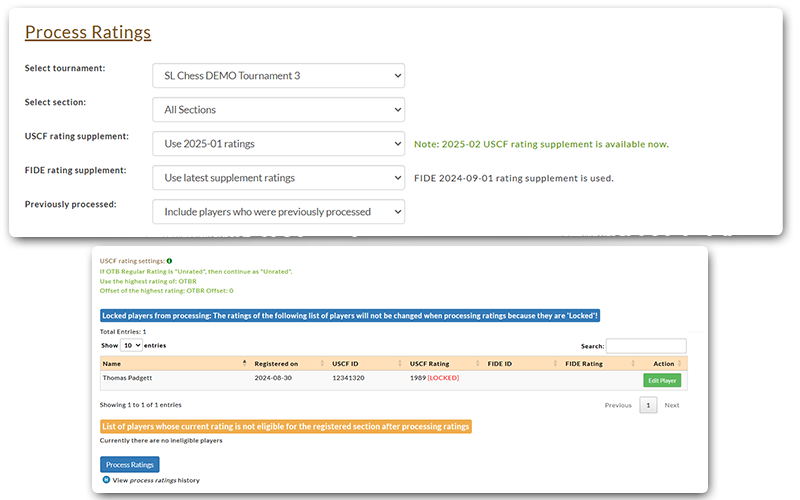The height and width of the screenshot is (500, 800).
Task: Expand the Select section dropdown
Action: (278, 110)
